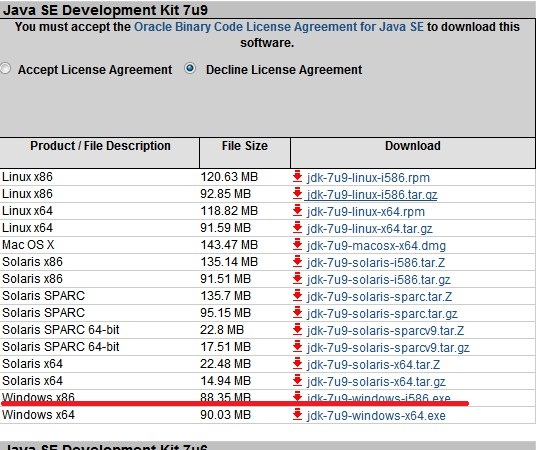Download jdk-7u9-solaris-sparcv9.tar.Z file link

pos(385,331)
